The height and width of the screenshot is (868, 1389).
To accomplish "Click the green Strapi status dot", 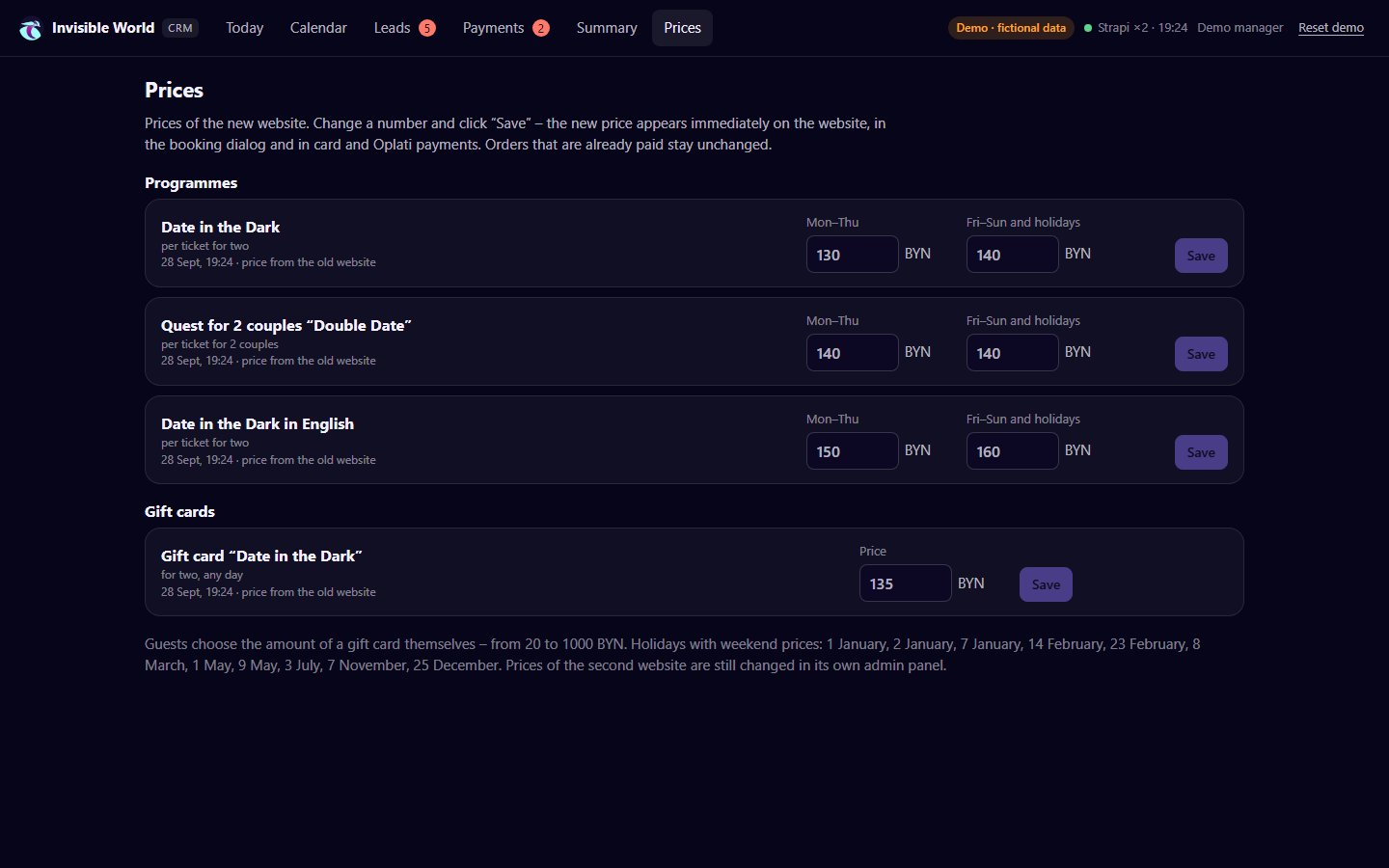I will click(x=1088, y=28).
